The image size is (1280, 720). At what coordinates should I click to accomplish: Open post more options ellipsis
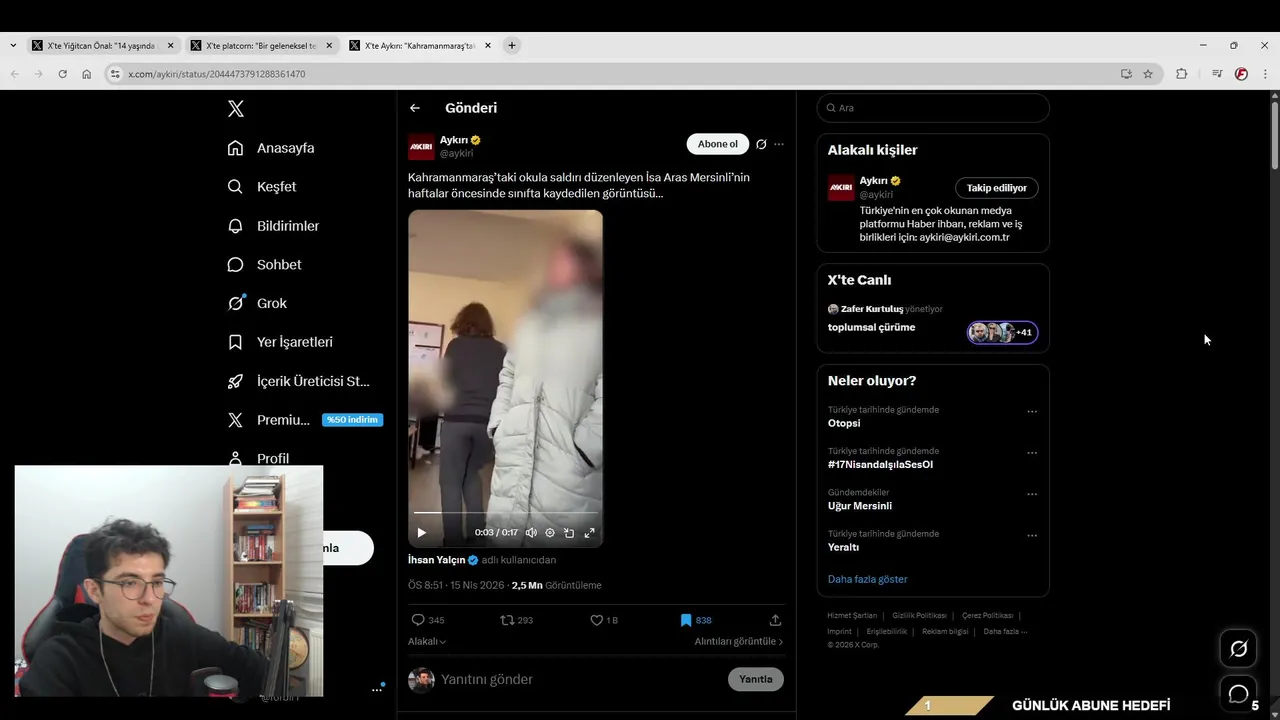[779, 144]
